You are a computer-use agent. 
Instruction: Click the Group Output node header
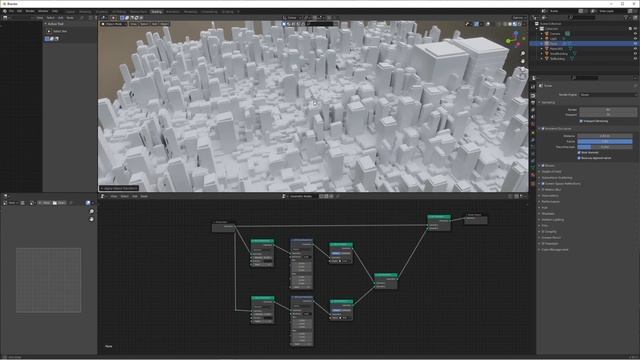(x=476, y=215)
